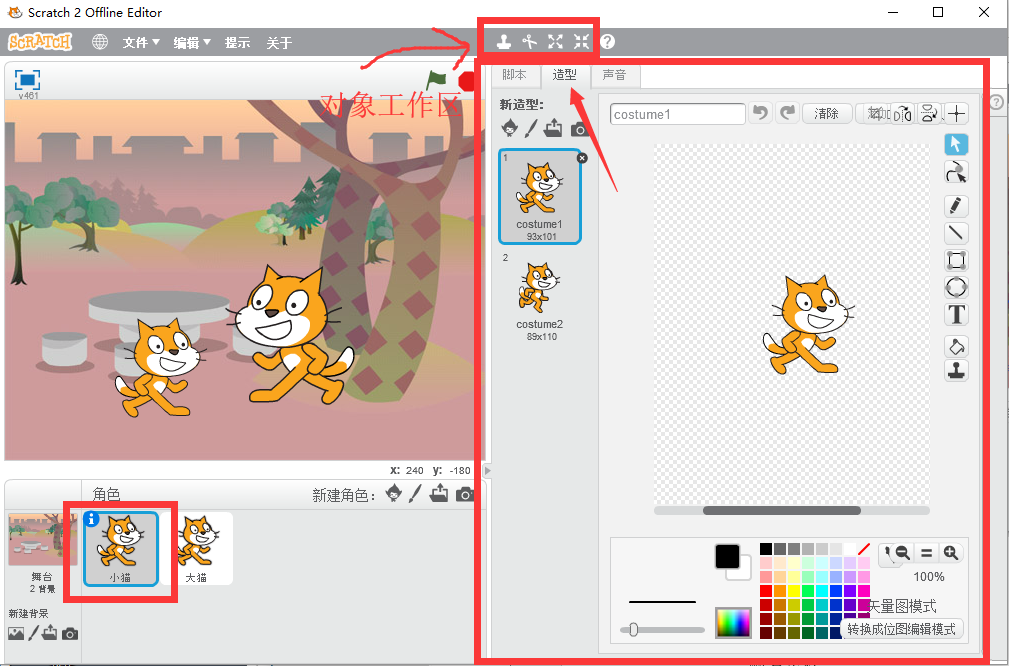
Task: Take new backdrop from camera
Action: (x=70, y=634)
